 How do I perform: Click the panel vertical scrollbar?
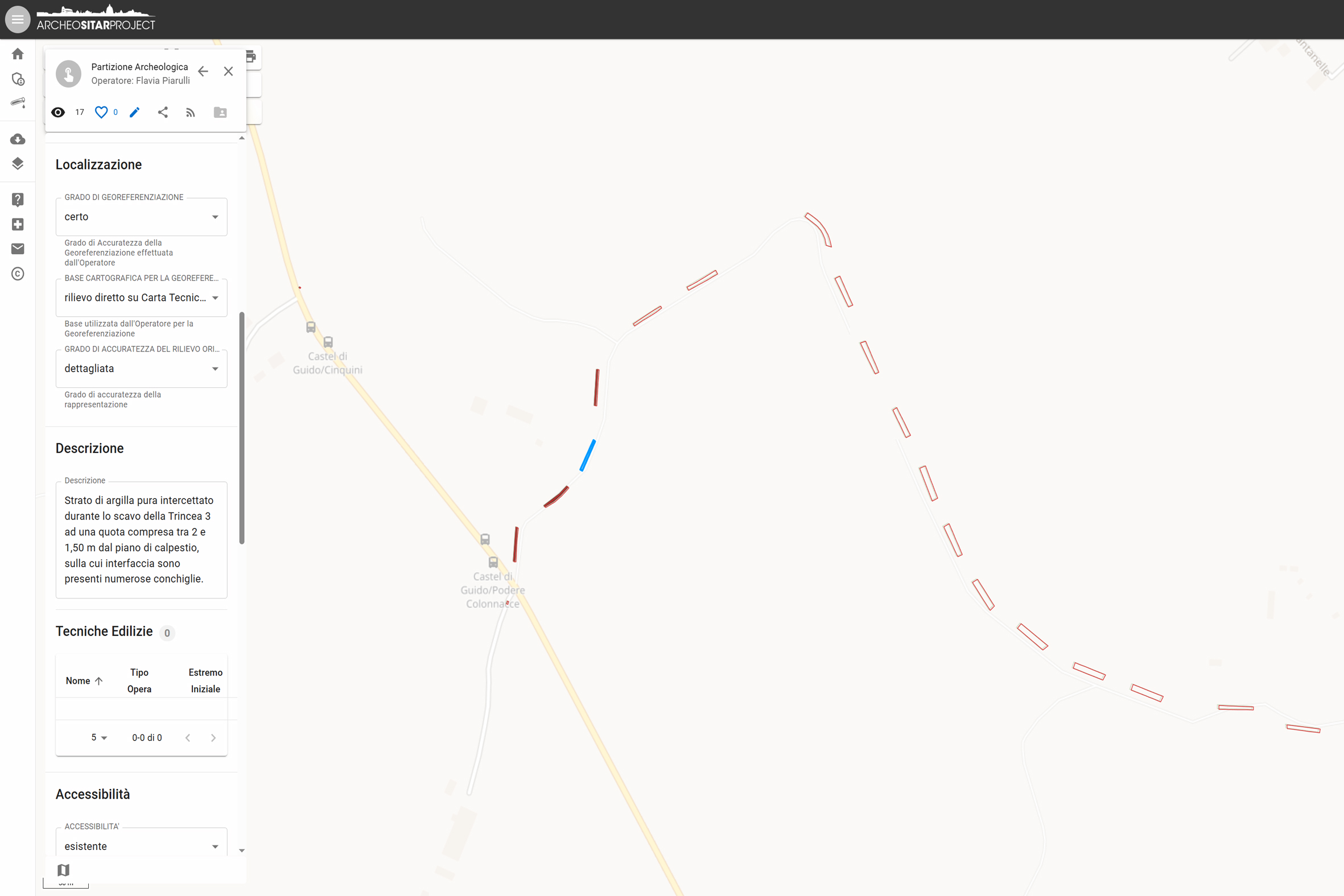242,428
